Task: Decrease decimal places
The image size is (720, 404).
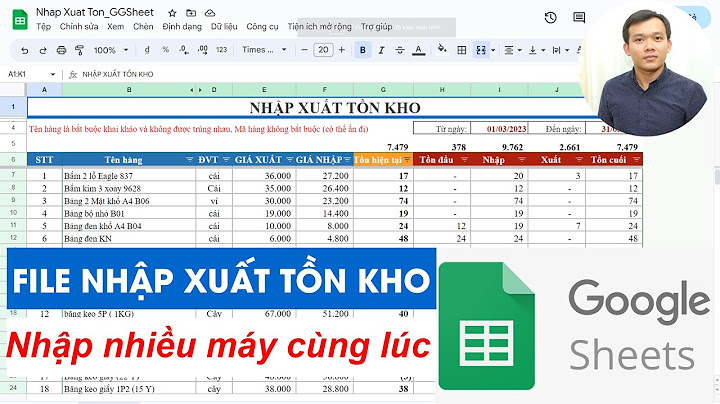Action: [x=184, y=50]
